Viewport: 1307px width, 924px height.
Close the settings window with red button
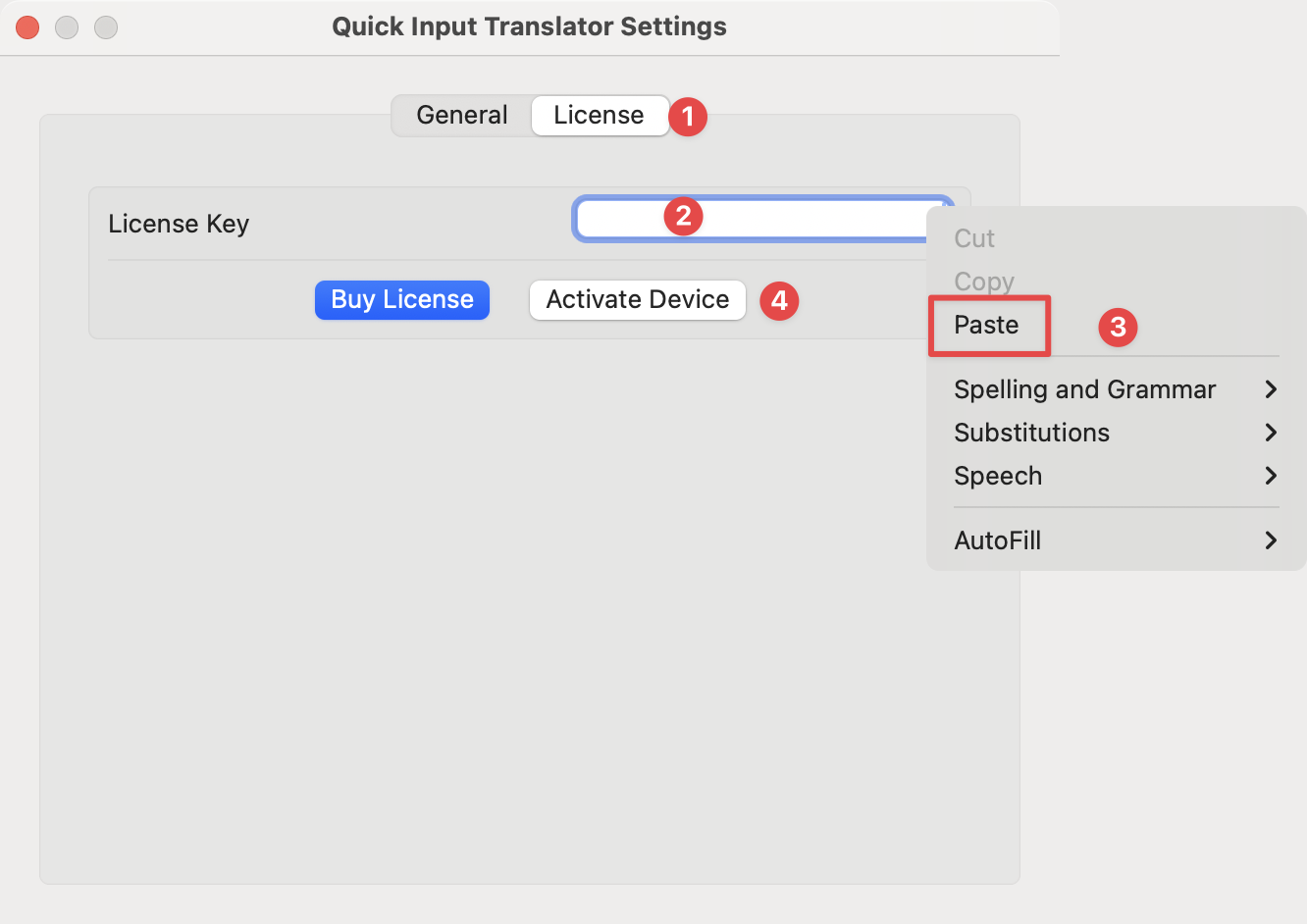coord(27,27)
